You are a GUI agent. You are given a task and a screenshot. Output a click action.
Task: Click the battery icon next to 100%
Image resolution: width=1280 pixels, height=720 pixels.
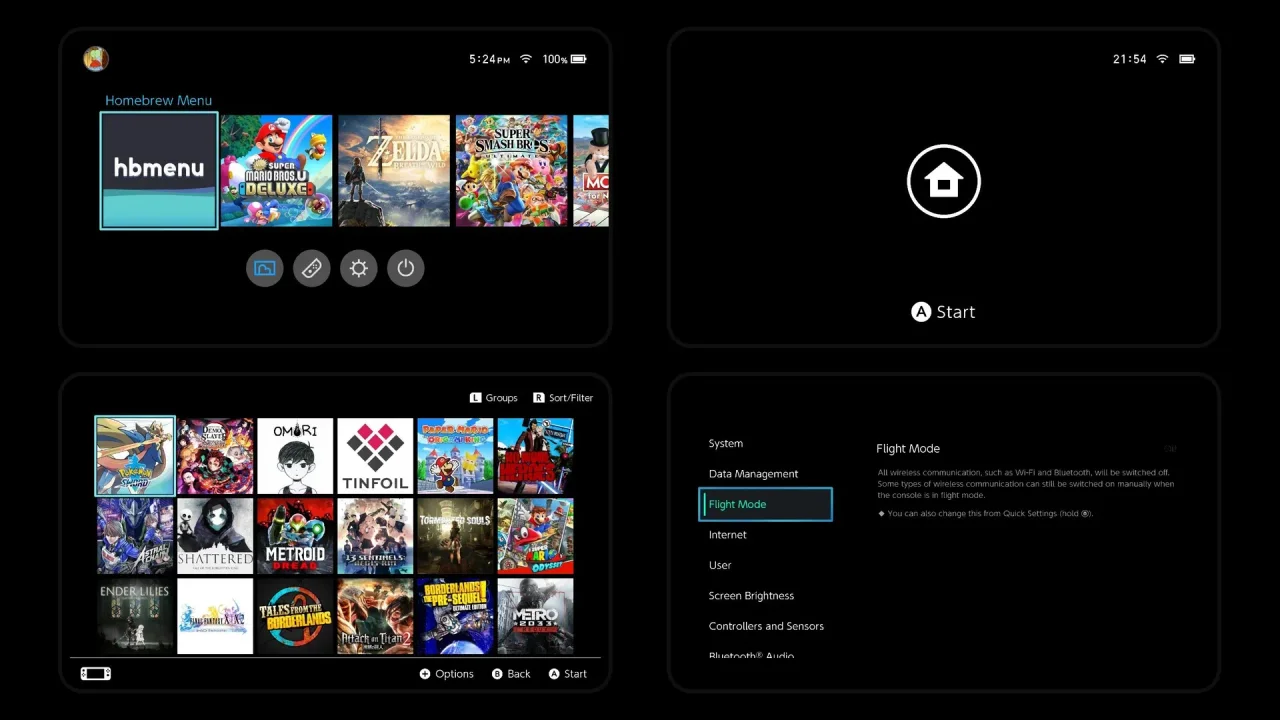pos(579,59)
